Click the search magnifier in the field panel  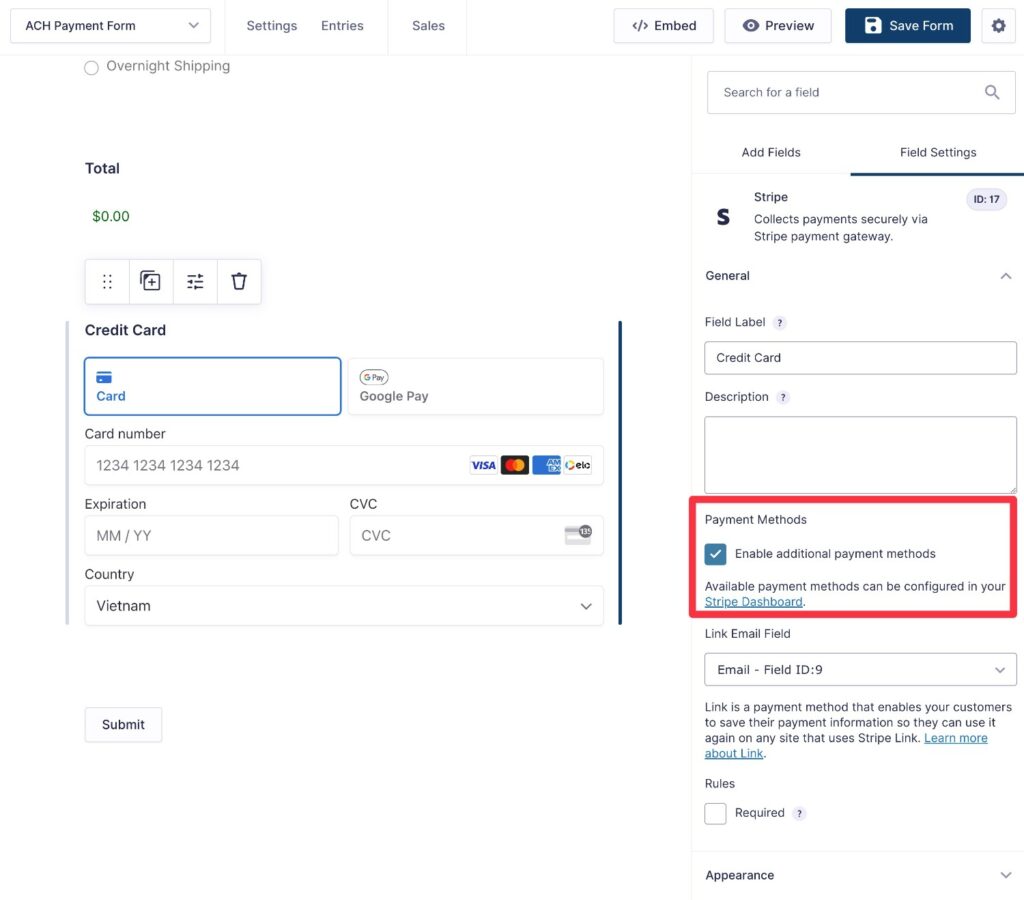[992, 91]
